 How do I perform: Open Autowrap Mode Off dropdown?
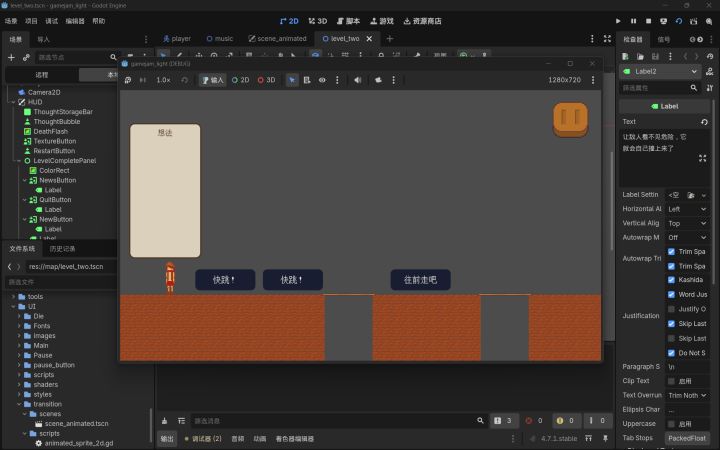click(687, 237)
